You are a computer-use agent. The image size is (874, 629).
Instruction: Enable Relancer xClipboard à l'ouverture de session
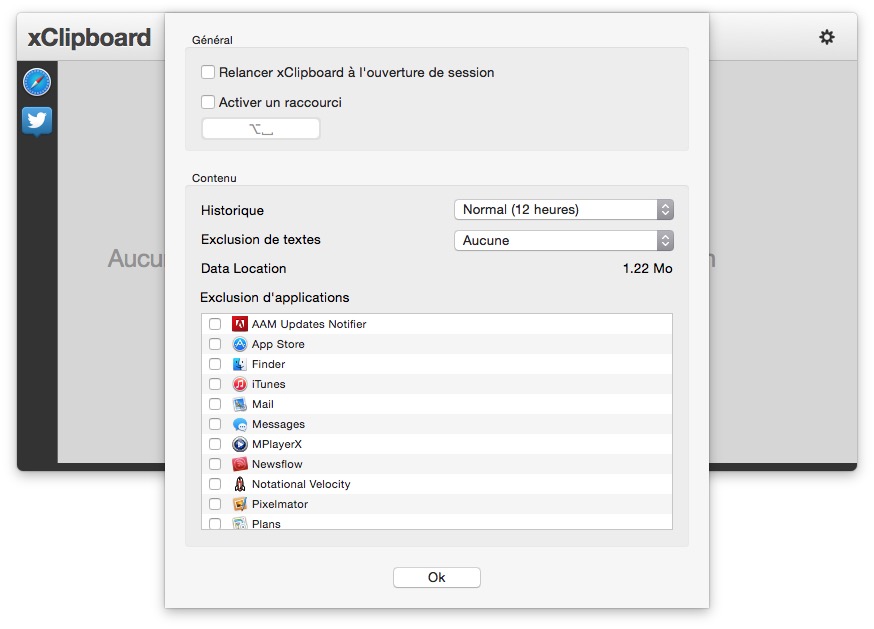(x=208, y=72)
